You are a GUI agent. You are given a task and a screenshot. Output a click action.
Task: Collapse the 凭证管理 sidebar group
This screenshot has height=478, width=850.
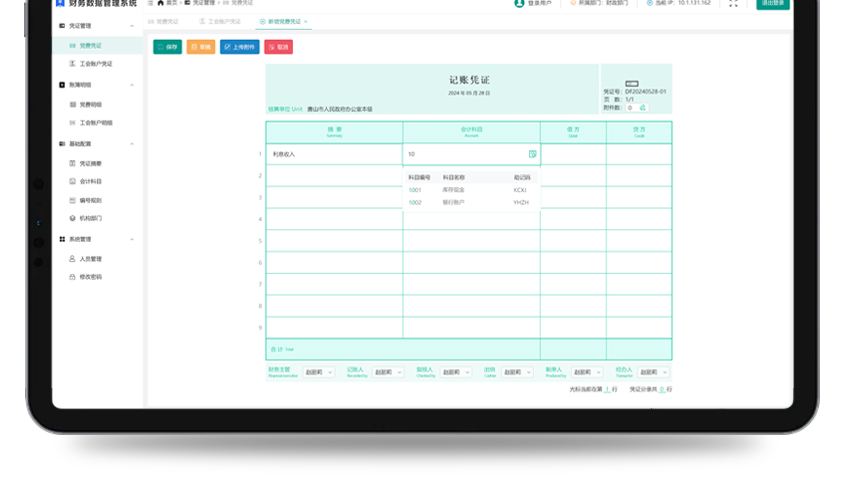coord(132,26)
